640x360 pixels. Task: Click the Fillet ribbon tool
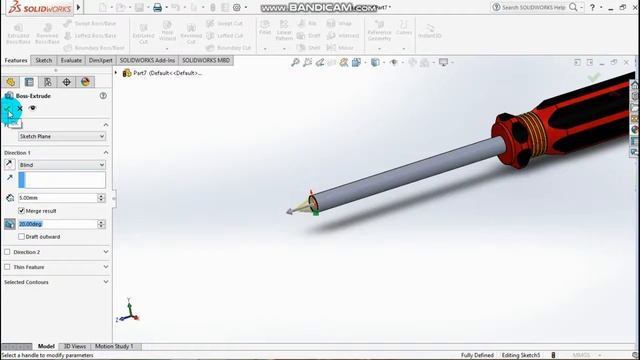tap(265, 27)
